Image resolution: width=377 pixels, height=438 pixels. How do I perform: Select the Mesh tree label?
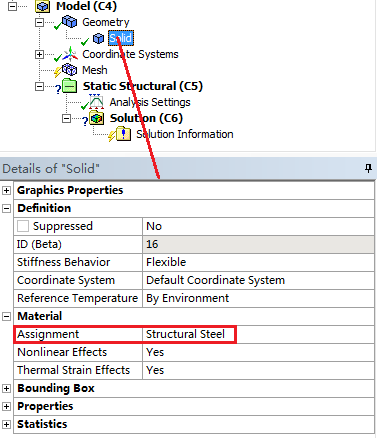point(95,70)
